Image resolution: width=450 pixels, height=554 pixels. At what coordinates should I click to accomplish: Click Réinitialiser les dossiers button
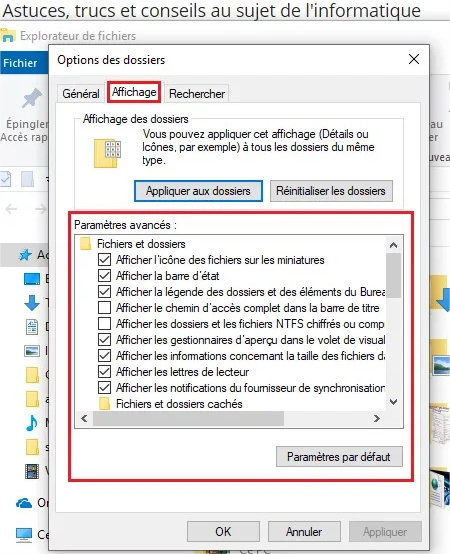(331, 191)
